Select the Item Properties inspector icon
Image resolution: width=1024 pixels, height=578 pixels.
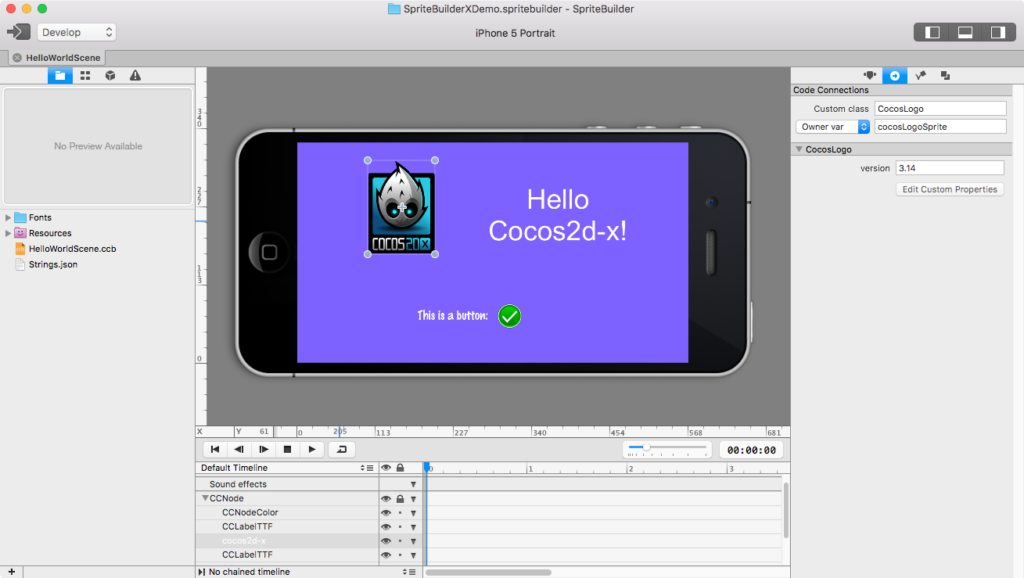870,75
